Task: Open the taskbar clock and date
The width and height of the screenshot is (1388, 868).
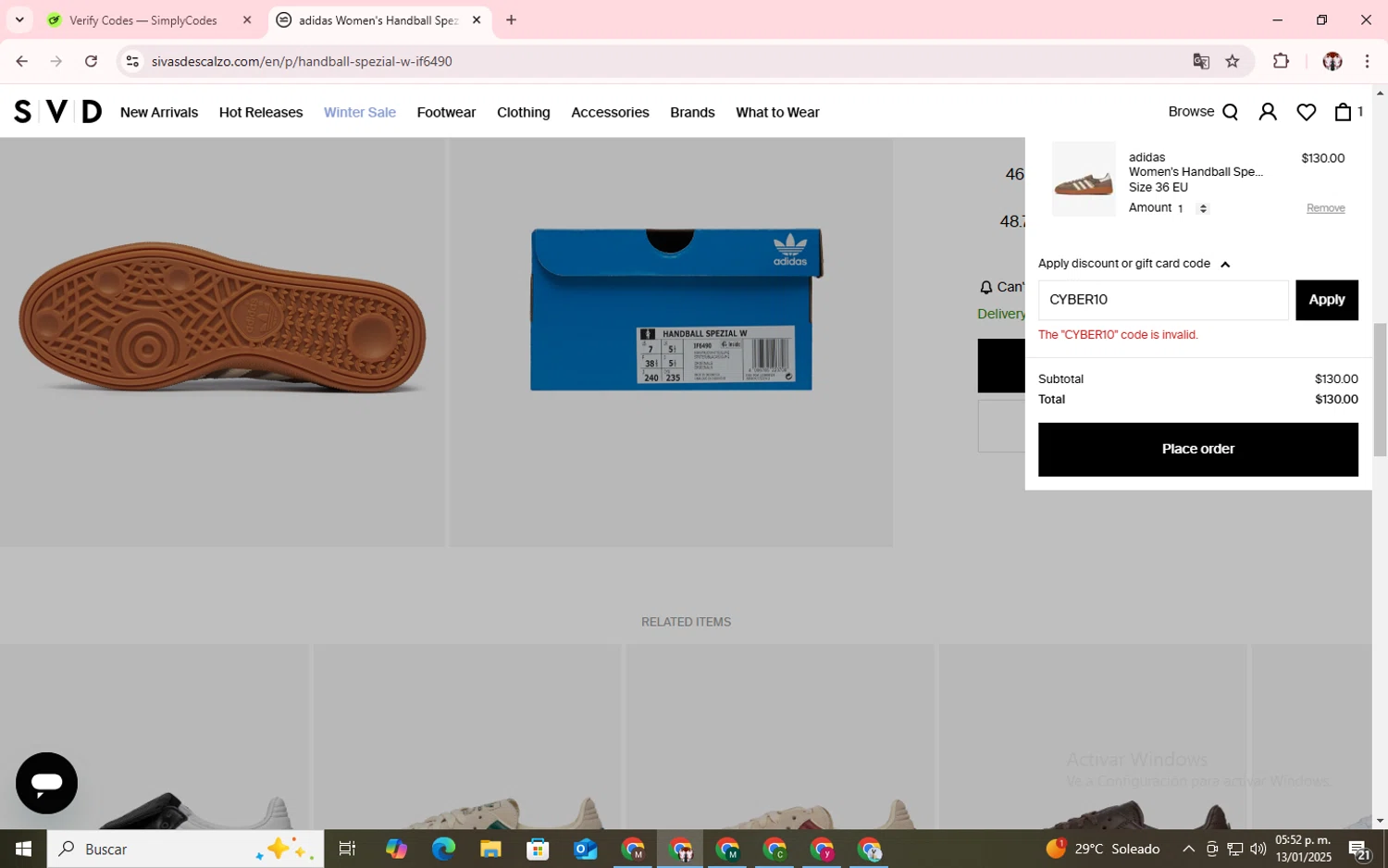Action: pos(1303,849)
